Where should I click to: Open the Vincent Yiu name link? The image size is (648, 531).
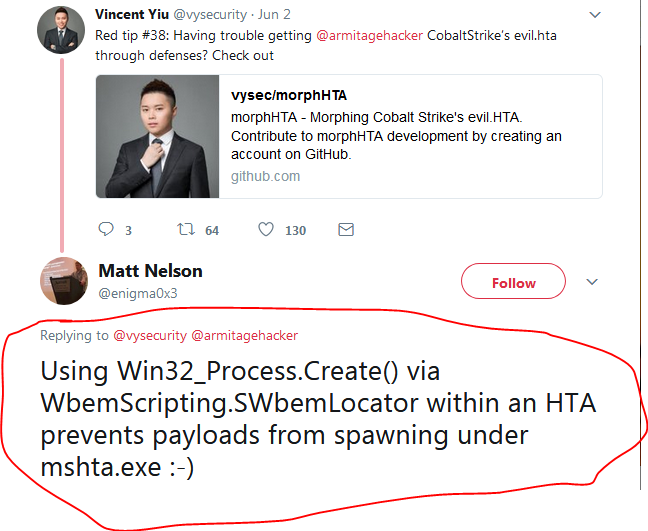click(x=132, y=14)
